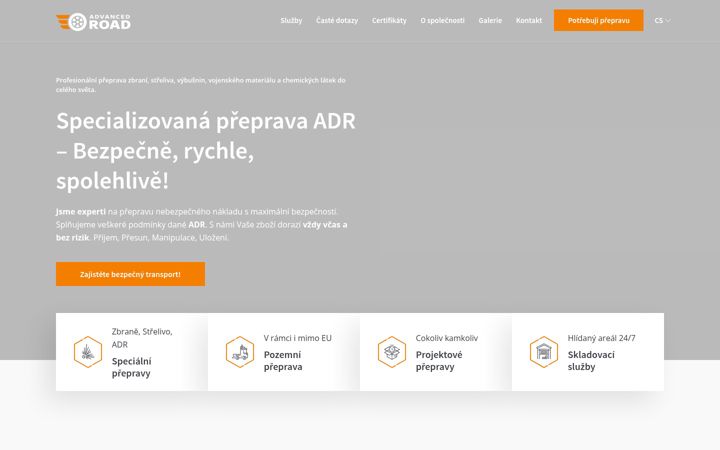This screenshot has width=720, height=450.
Task: Select the 'Hlídaný areál 24/7' text
Action: (602, 338)
